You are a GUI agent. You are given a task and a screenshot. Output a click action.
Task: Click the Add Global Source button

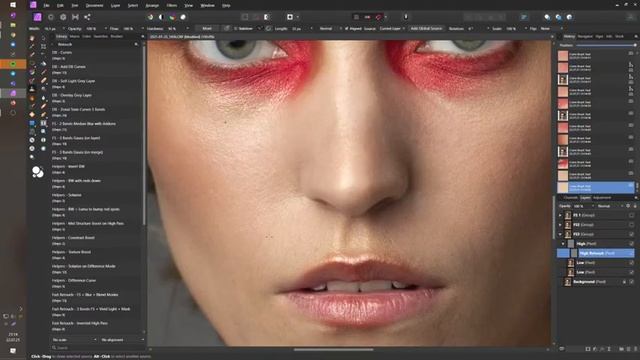(426, 29)
